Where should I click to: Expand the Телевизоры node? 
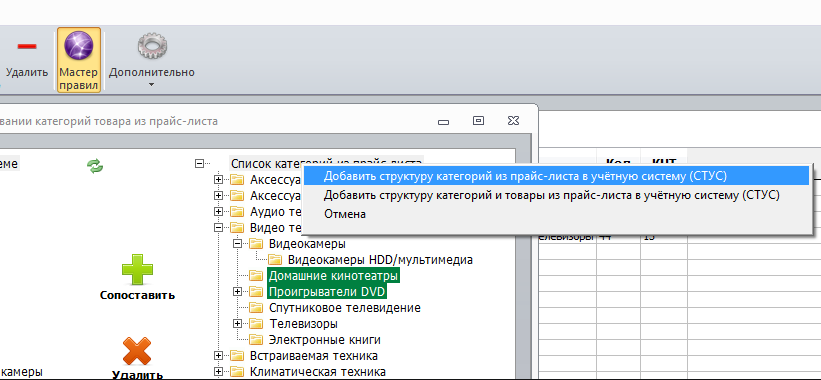(237, 323)
